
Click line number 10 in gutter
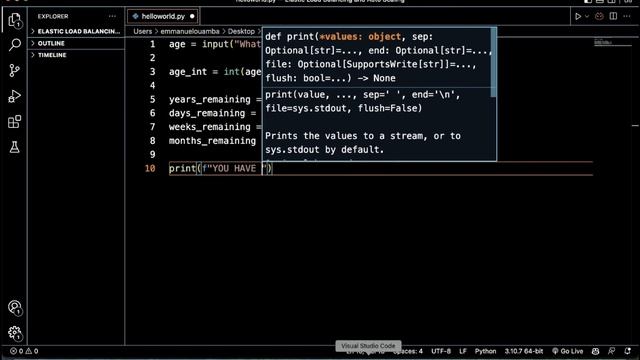[150, 168]
